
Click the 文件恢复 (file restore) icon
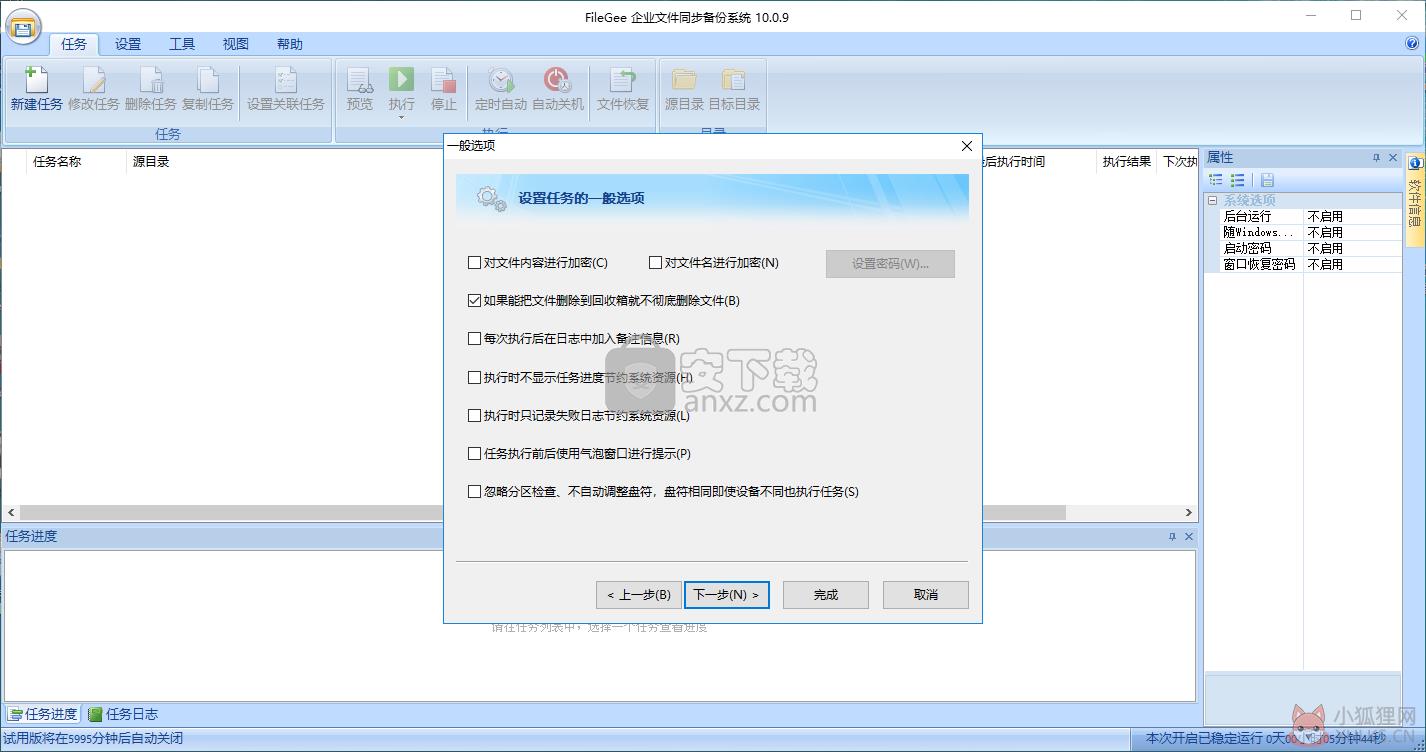tap(623, 80)
